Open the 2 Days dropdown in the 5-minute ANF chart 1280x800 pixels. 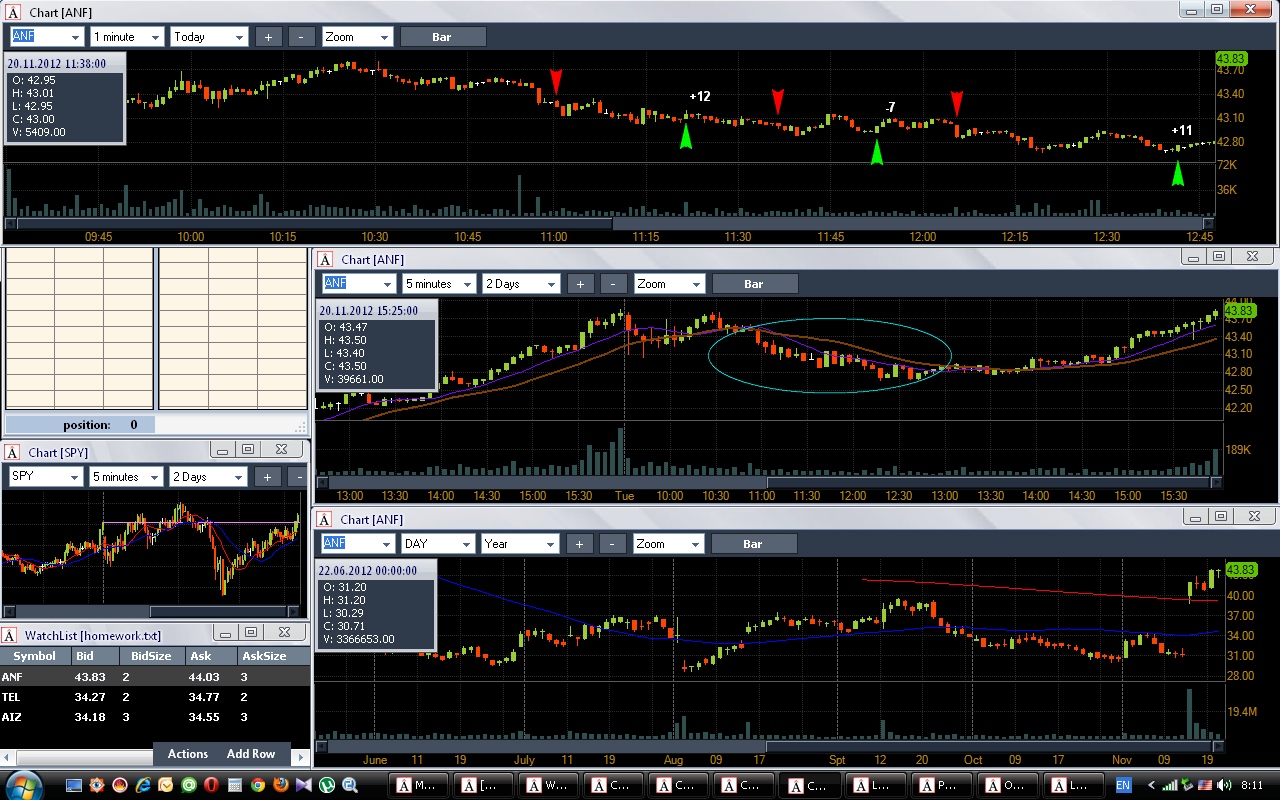pyautogui.click(x=521, y=284)
